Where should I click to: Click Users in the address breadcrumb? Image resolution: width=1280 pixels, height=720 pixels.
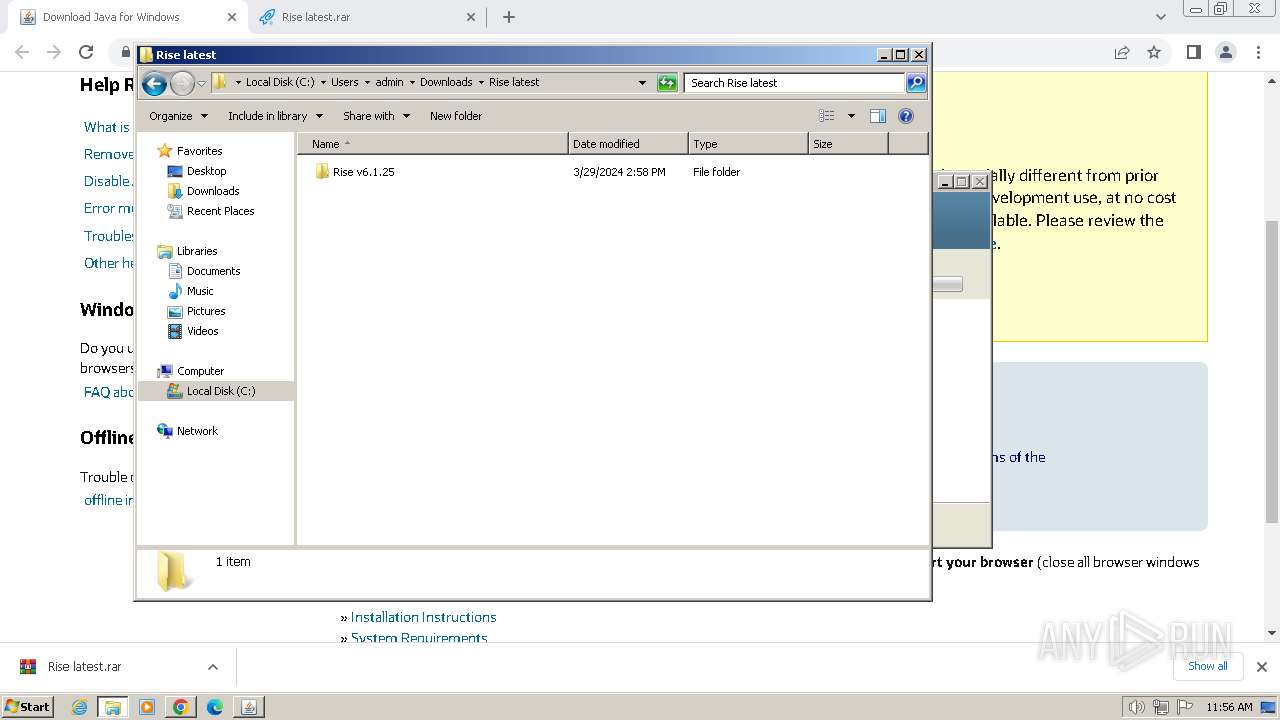pos(344,83)
